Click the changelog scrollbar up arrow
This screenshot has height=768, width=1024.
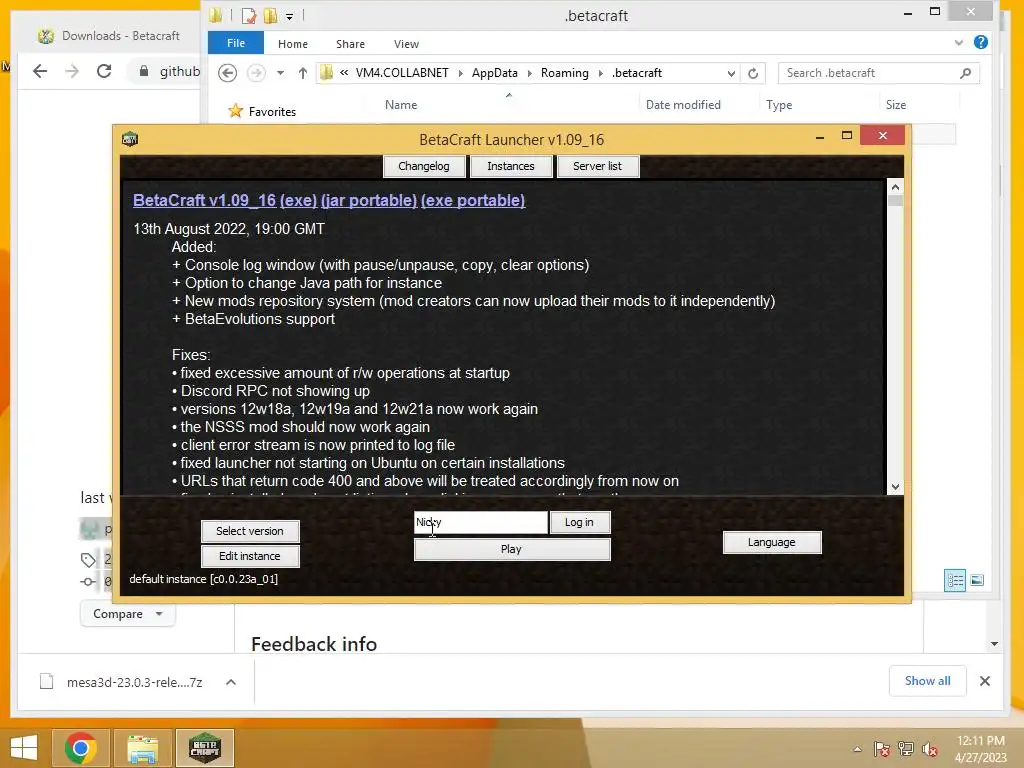[895, 187]
